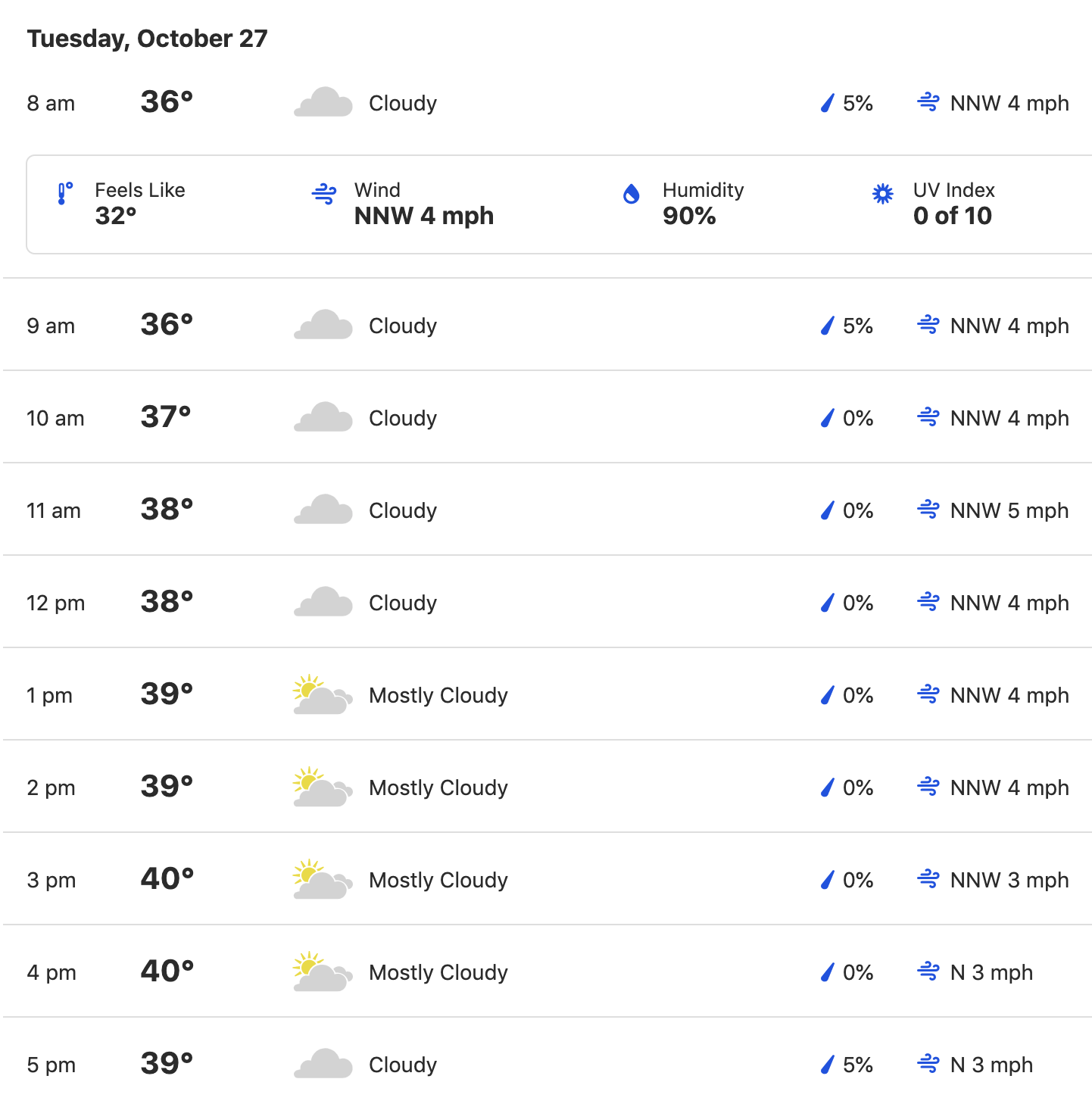Click the wind icon in 11 am row
The image size is (1092, 1104).
[928, 510]
